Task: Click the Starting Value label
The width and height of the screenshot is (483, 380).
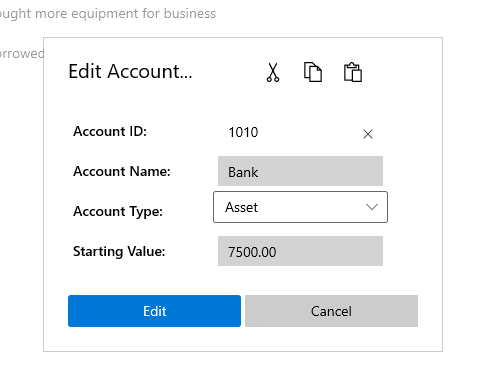Action: (119, 251)
